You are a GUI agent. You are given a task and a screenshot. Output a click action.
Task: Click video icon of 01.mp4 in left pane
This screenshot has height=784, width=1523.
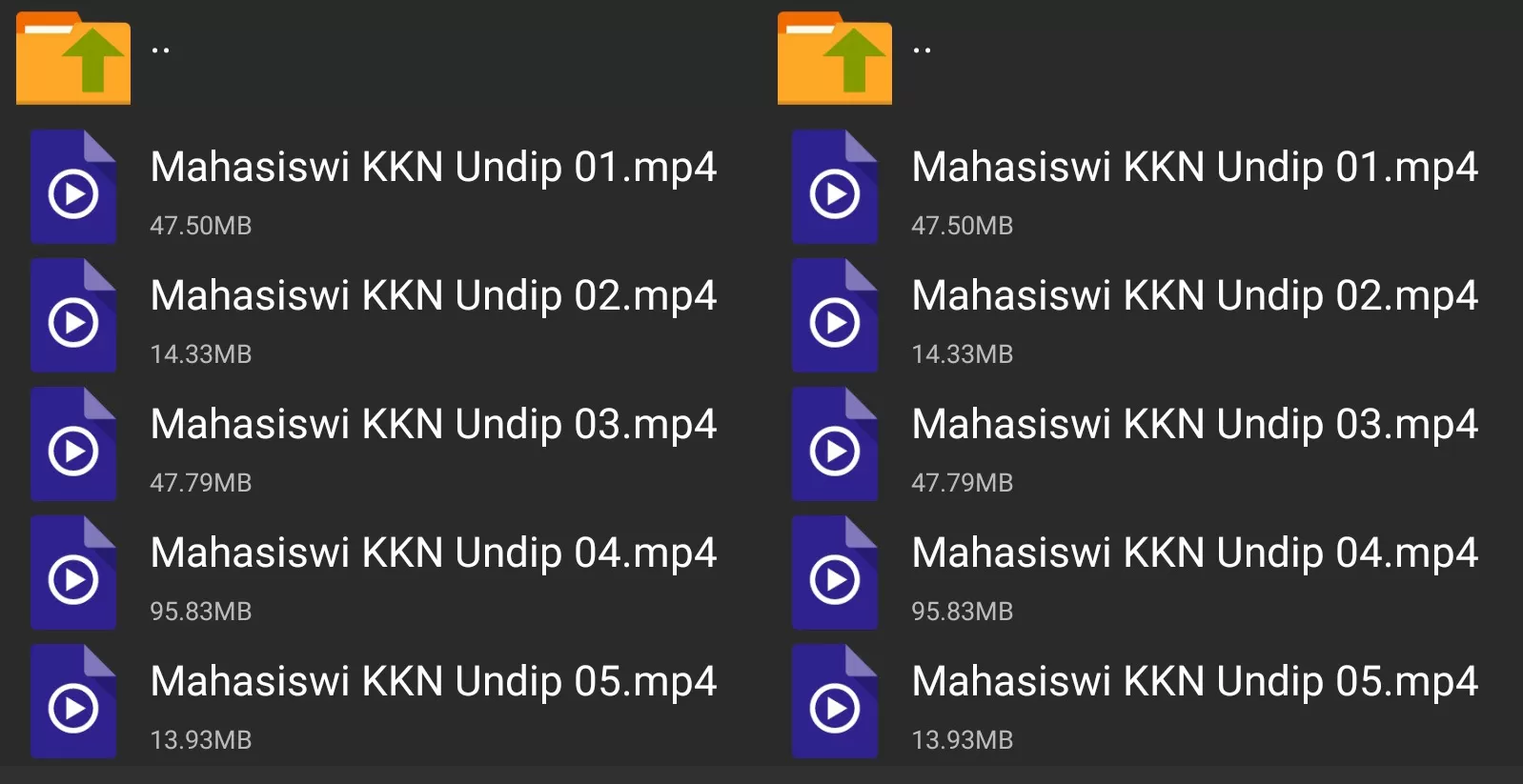click(73, 187)
